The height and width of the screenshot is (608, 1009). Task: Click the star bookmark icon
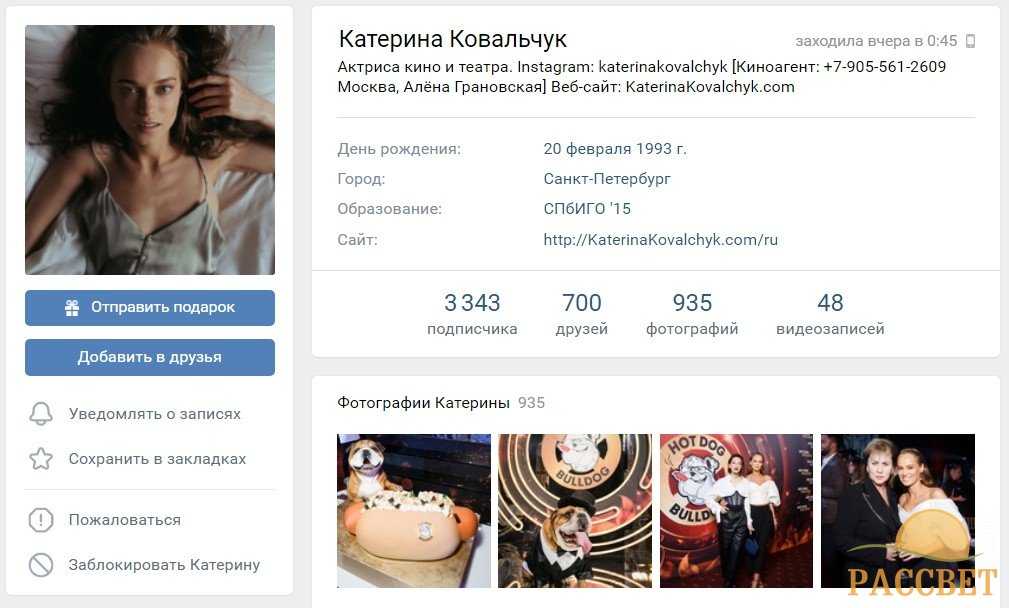click(x=41, y=459)
